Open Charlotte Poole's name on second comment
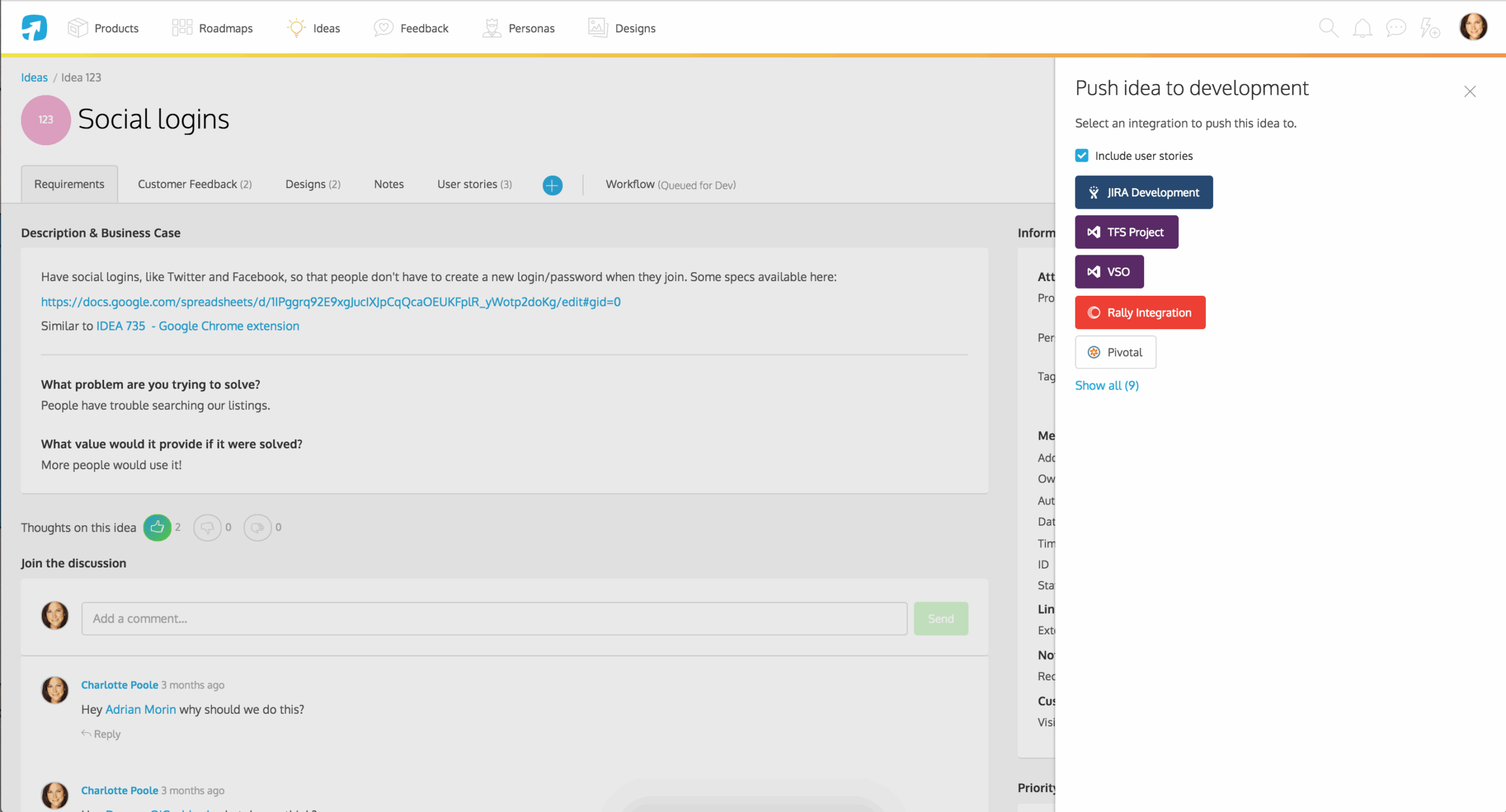Screen dimensions: 1506x812 click(x=119, y=790)
